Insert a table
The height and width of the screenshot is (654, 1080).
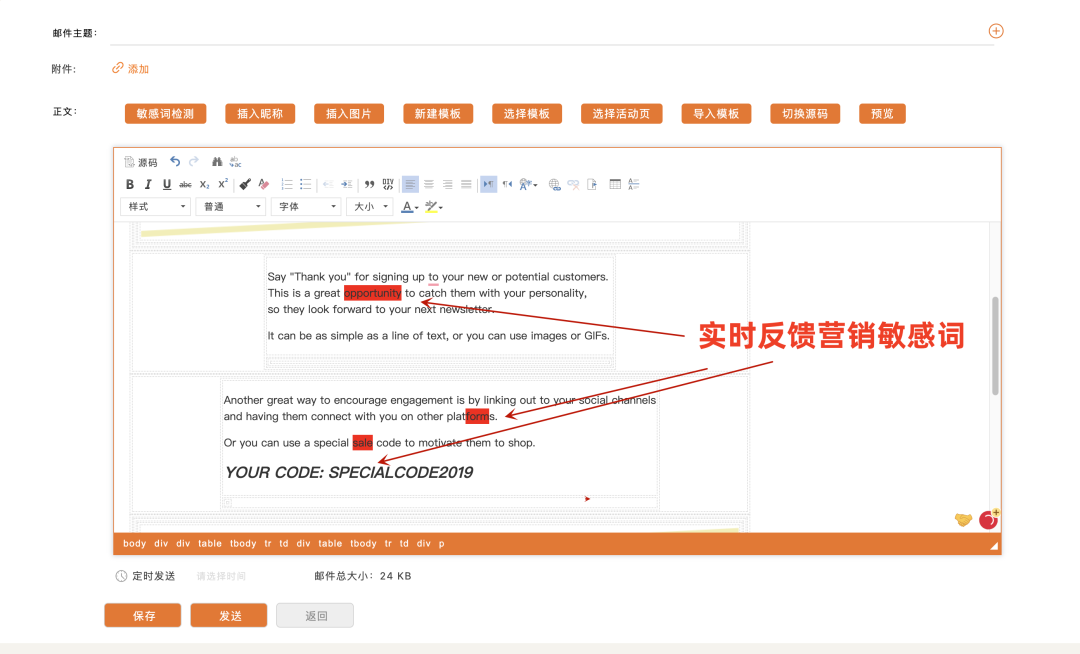615,184
